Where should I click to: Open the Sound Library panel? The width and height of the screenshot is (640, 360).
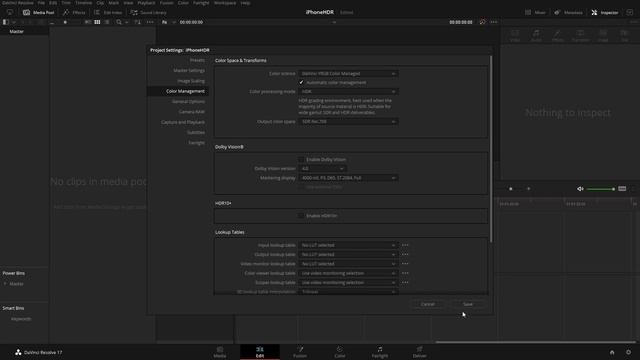point(149,13)
